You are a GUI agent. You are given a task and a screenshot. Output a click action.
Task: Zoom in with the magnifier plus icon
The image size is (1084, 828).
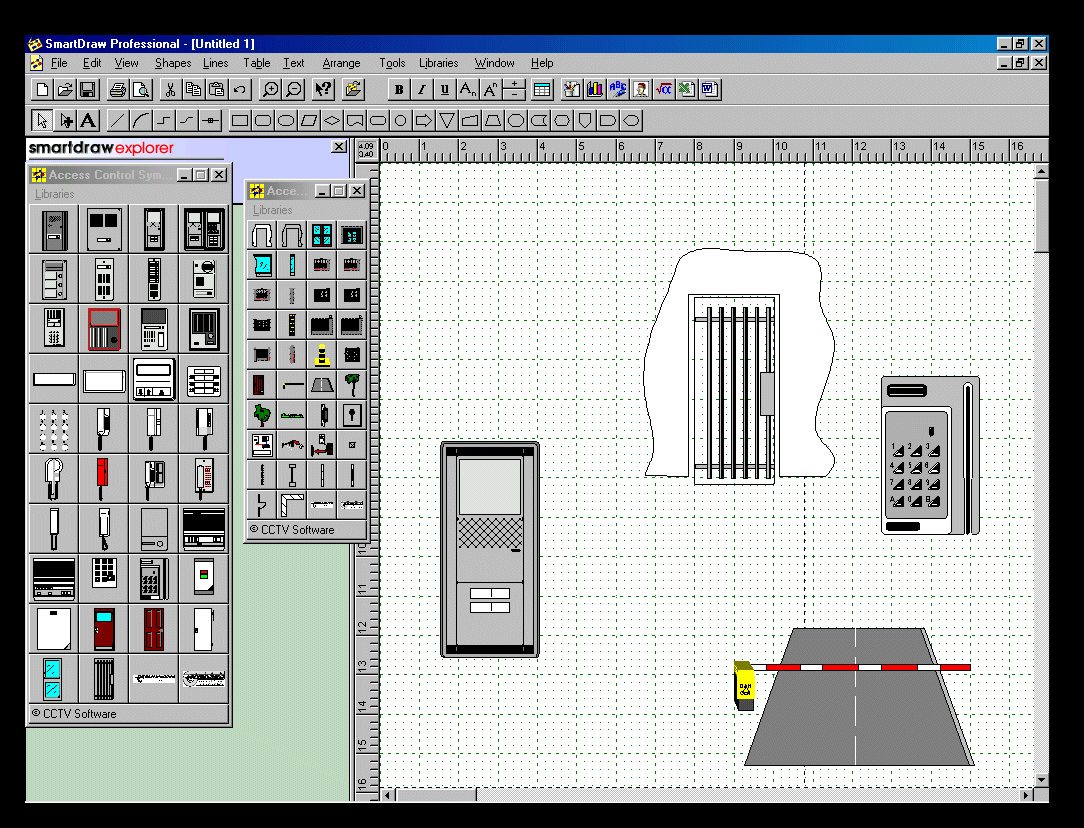(x=270, y=89)
